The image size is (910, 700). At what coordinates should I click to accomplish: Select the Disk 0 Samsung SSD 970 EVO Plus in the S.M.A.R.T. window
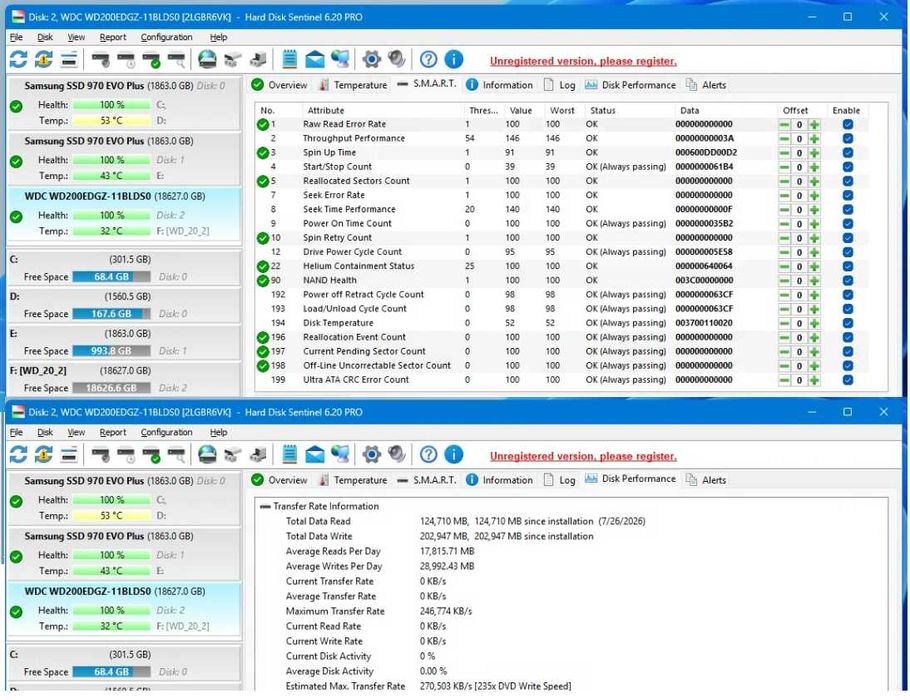coord(124,103)
